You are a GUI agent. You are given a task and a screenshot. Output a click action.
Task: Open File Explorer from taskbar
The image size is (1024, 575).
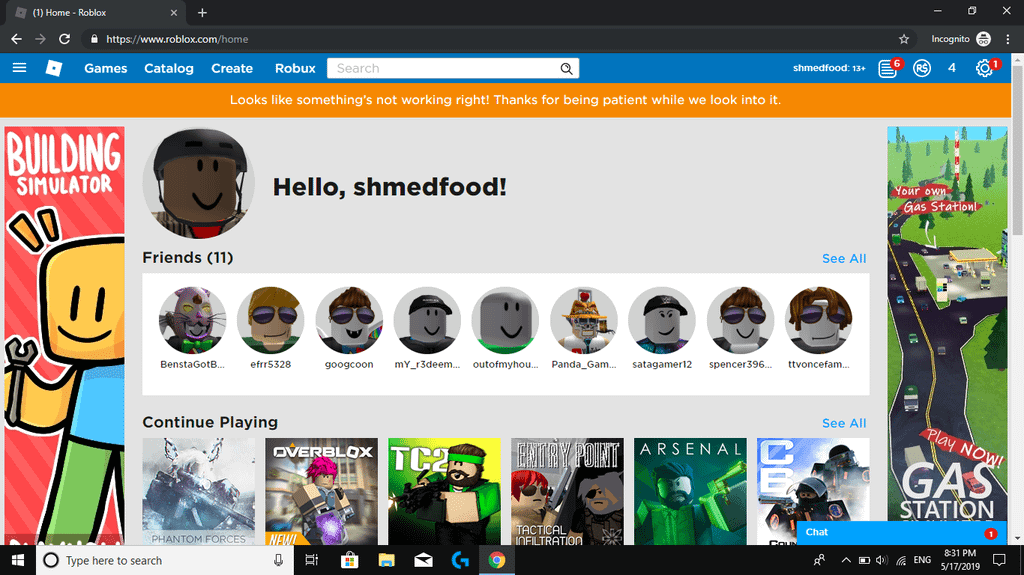pyautogui.click(x=386, y=560)
